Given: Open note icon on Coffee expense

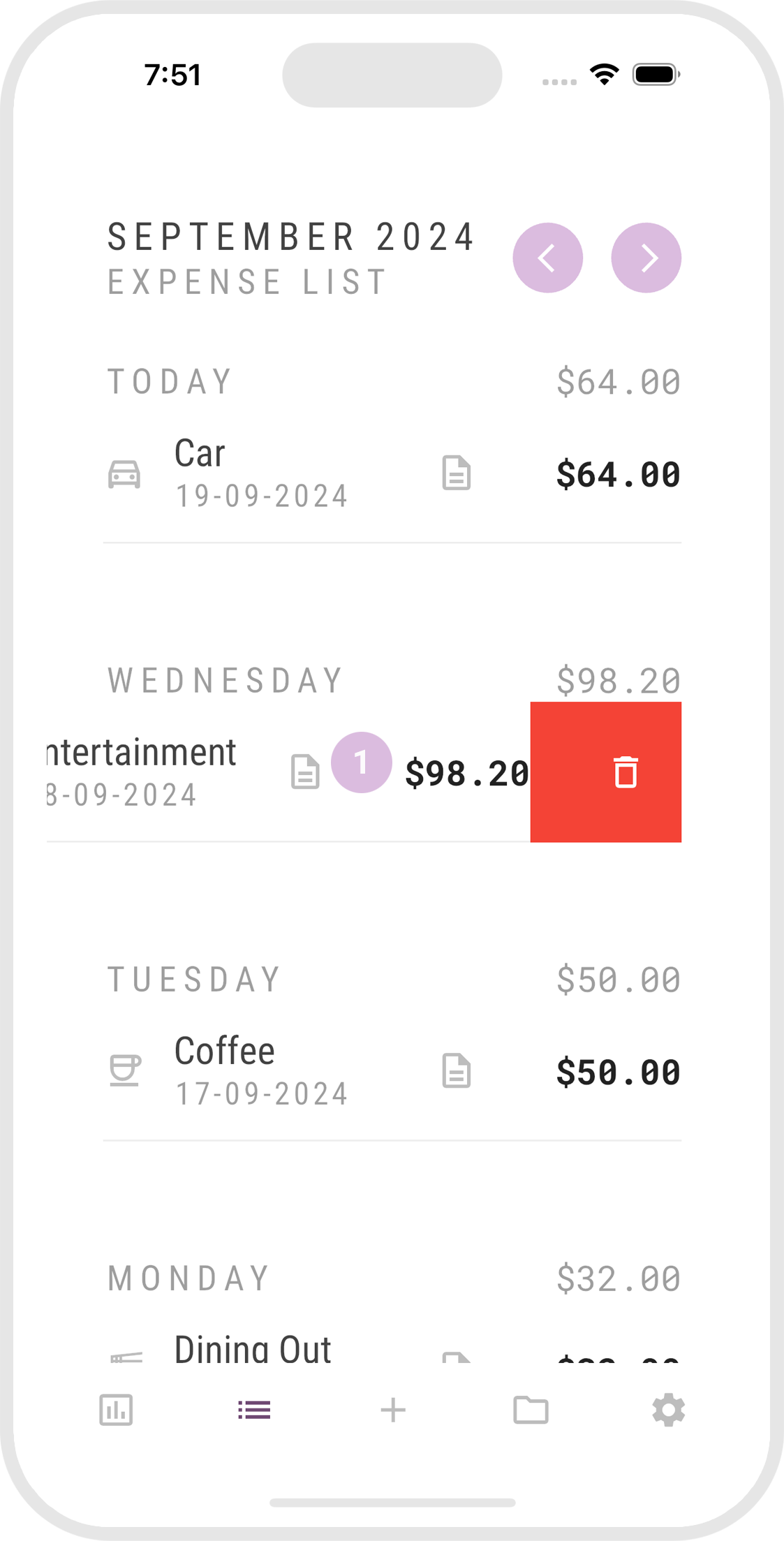Looking at the screenshot, I should tap(457, 1070).
